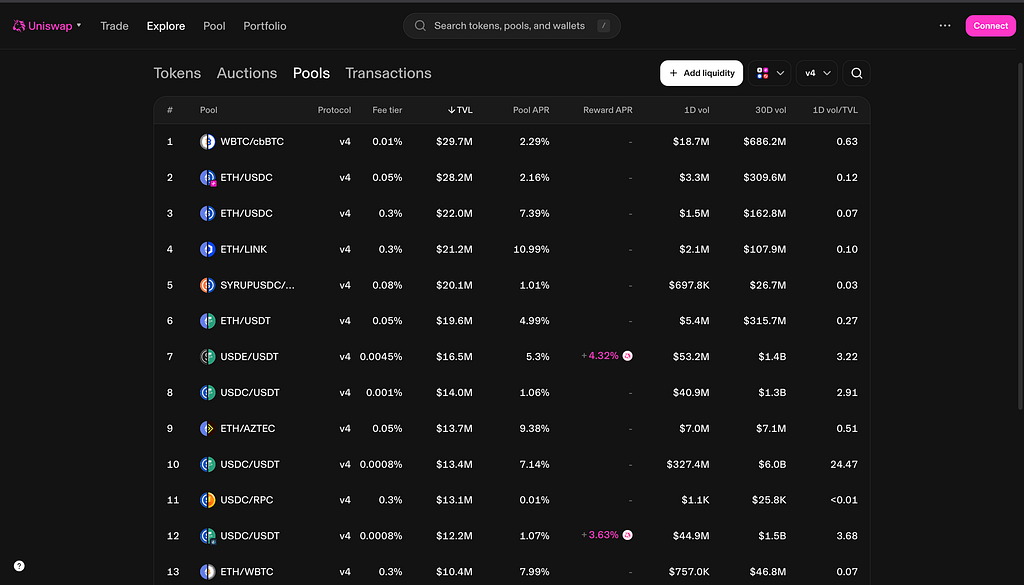The width and height of the screenshot is (1024, 585).
Task: Open the three-dot more options menu
Action: tap(945, 25)
